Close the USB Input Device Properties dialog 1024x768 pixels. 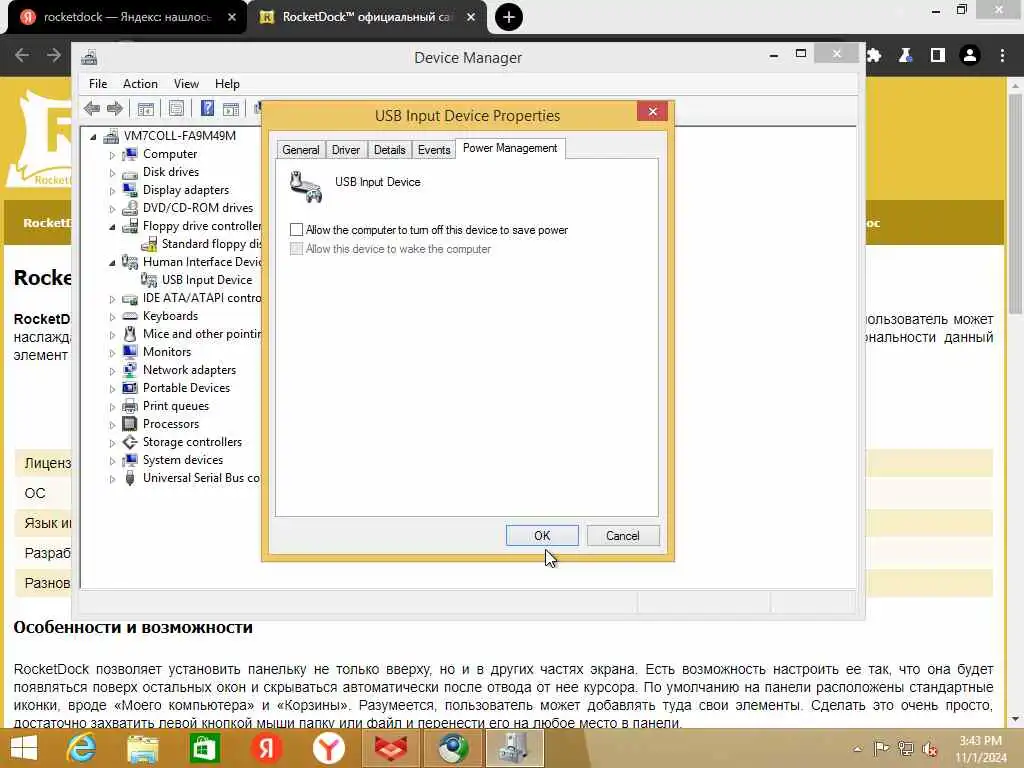coord(652,112)
